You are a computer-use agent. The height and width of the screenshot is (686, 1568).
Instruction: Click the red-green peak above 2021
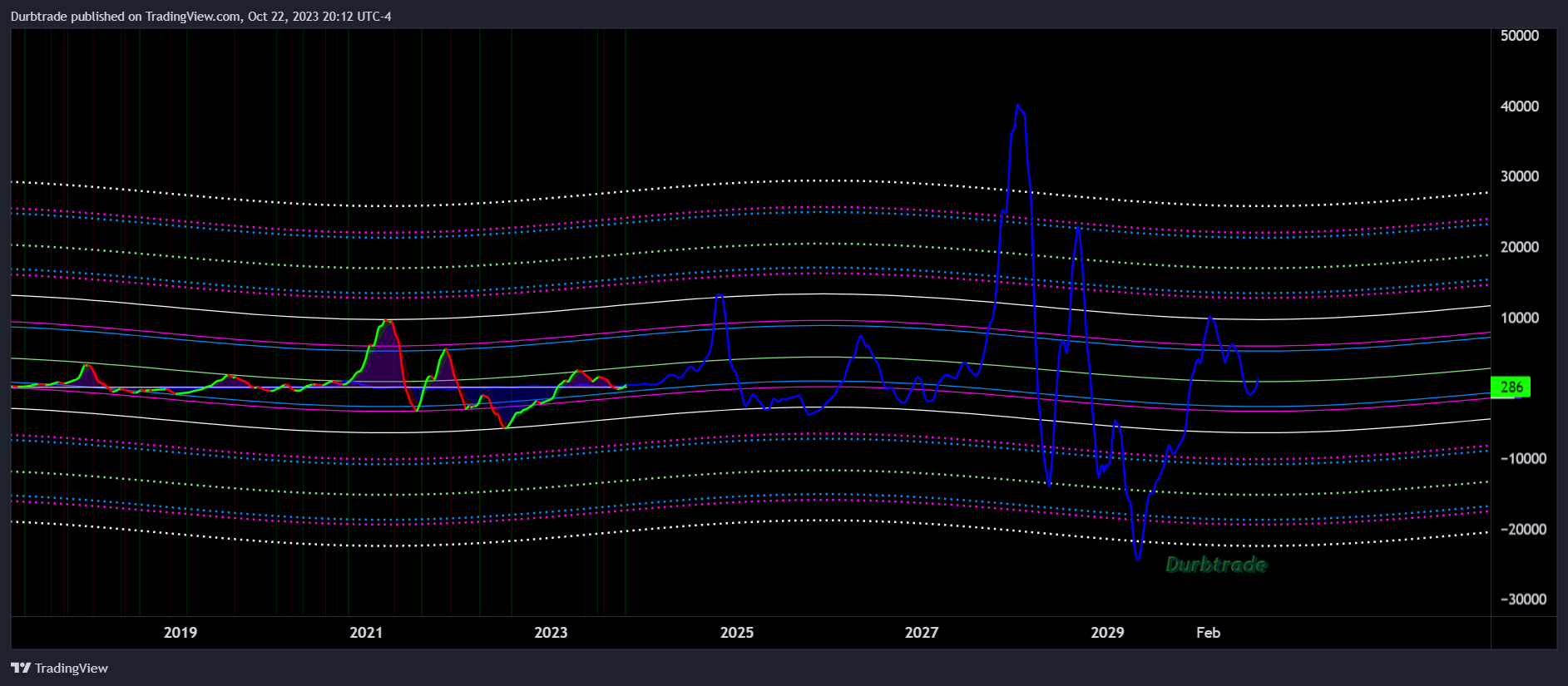[385, 322]
